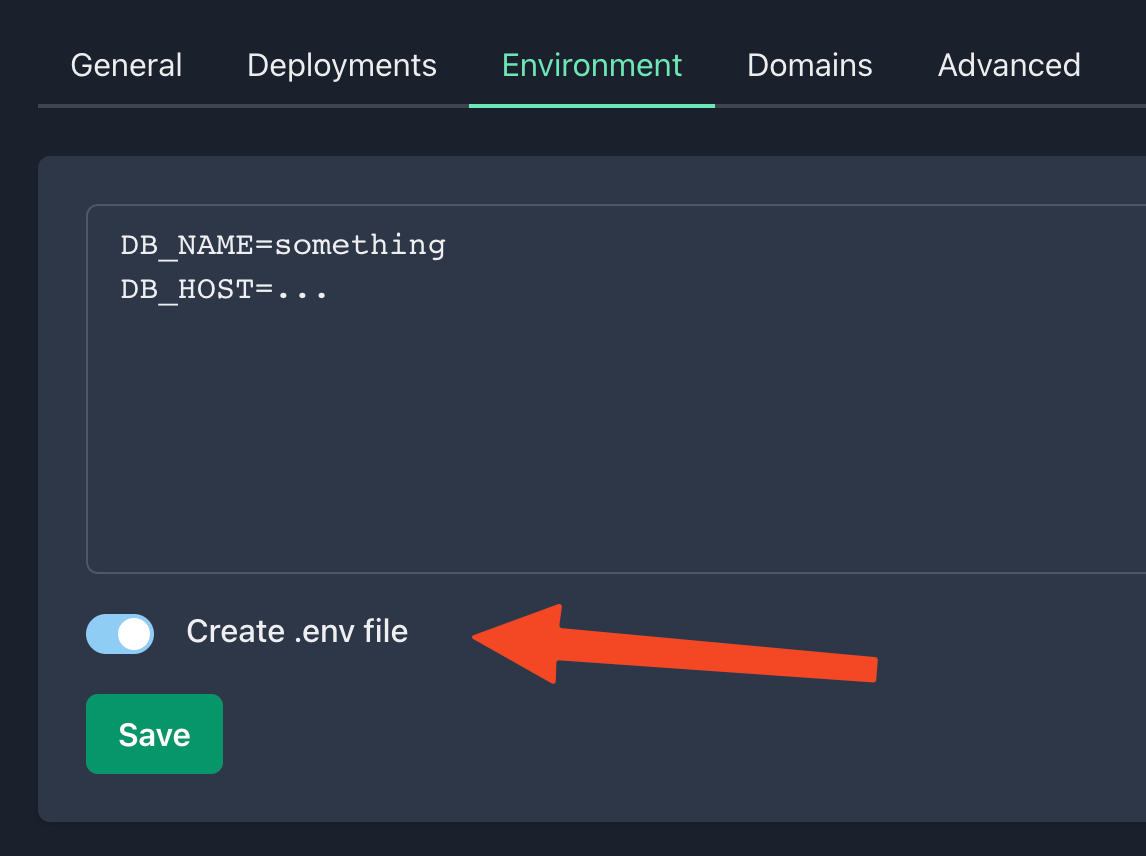1146x856 pixels.
Task: Save the environment variables
Action: (x=154, y=734)
